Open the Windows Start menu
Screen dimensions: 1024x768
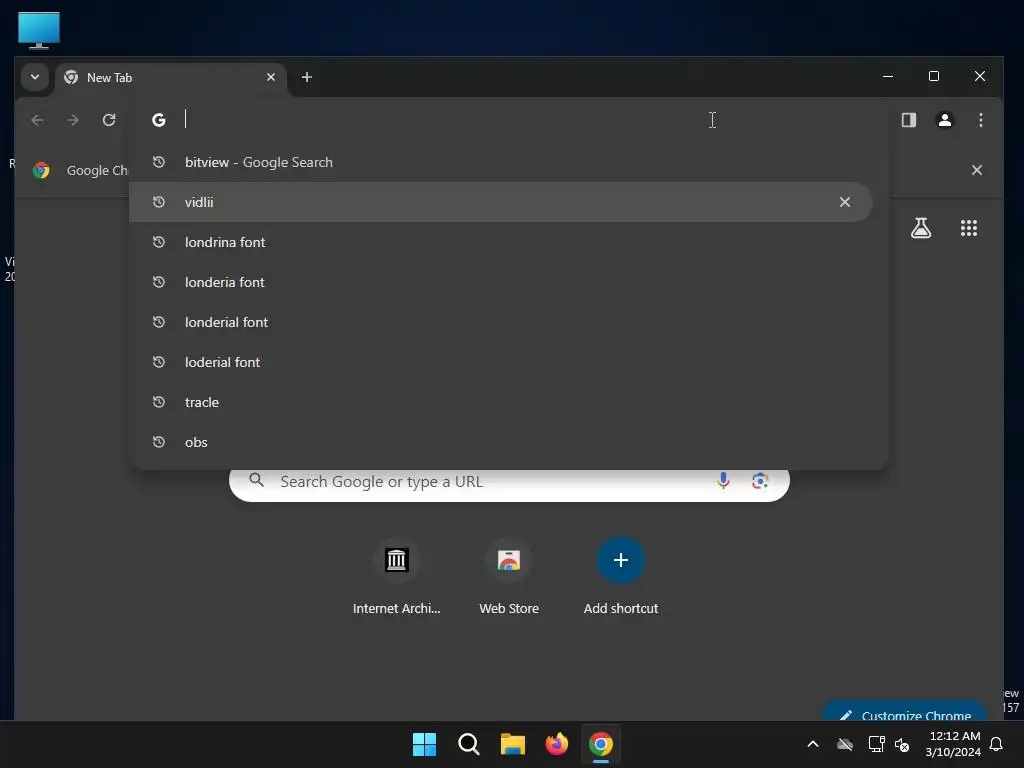click(424, 744)
